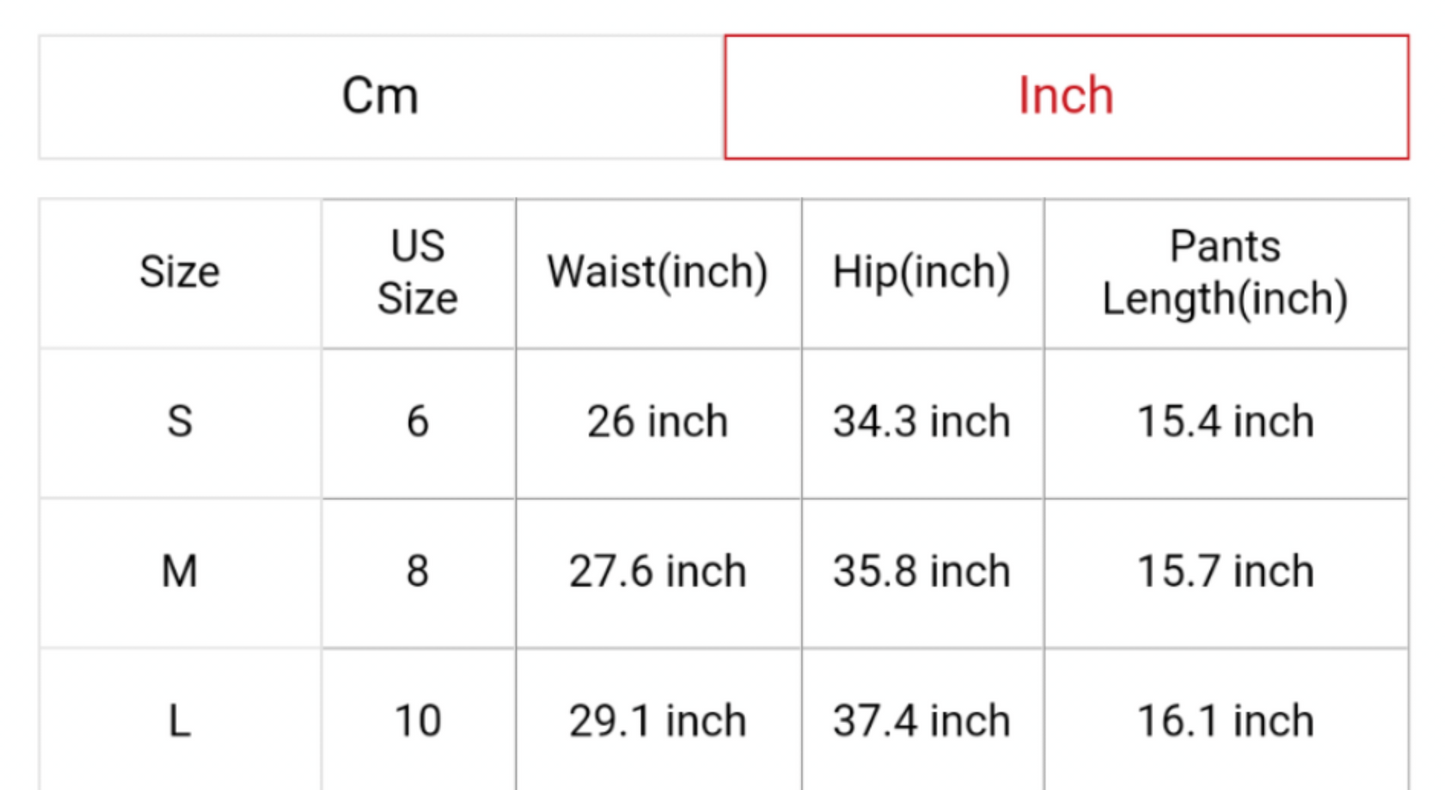Click the US Size column header

(417, 272)
